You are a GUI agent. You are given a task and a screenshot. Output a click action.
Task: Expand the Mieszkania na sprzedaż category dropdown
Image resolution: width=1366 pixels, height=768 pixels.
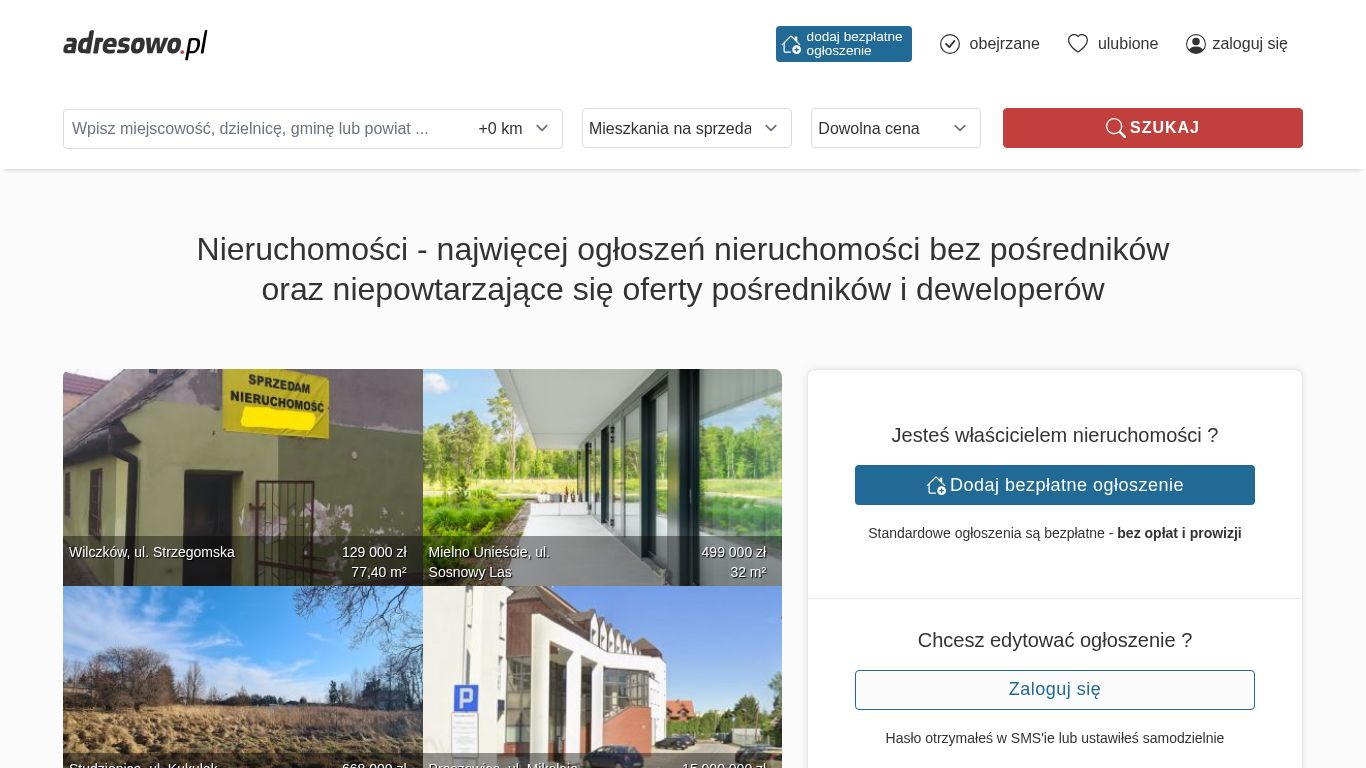click(686, 128)
